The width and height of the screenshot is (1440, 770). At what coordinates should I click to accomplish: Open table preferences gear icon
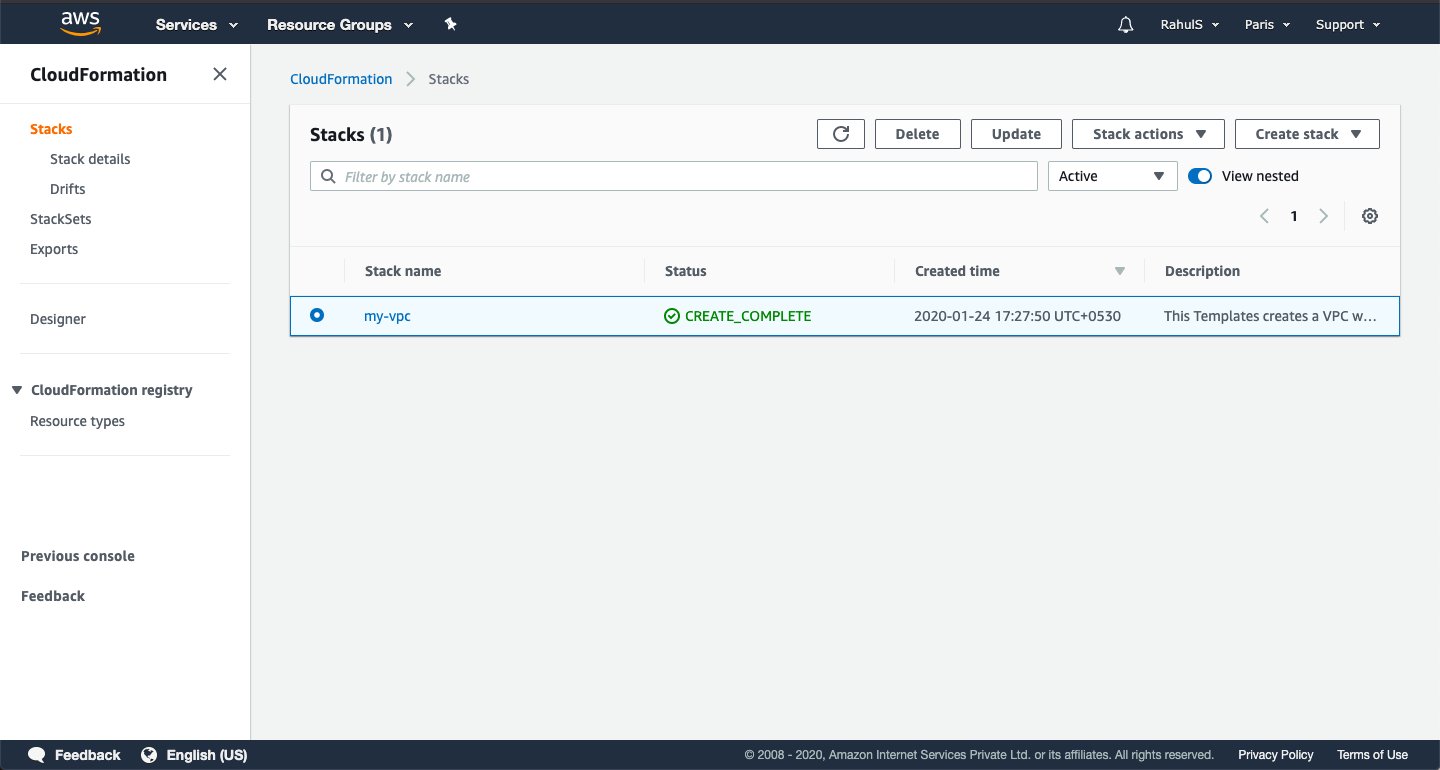point(1370,216)
